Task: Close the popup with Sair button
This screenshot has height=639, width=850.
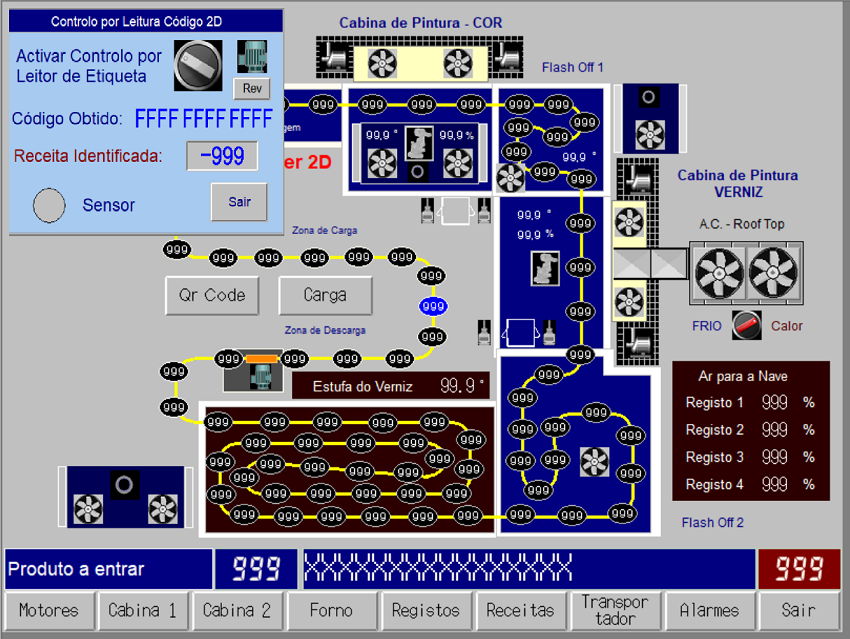Action: [240, 202]
